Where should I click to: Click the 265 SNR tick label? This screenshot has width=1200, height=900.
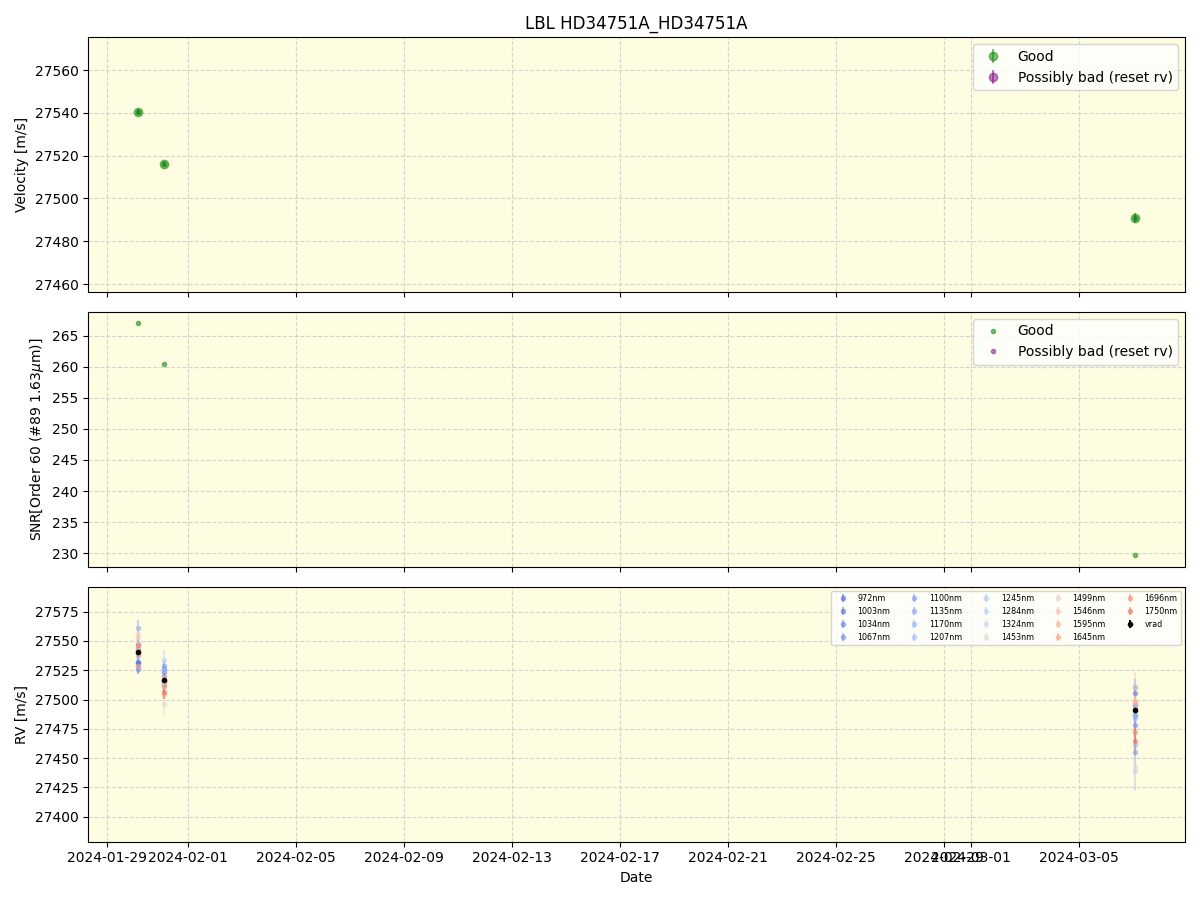[x=67, y=336]
